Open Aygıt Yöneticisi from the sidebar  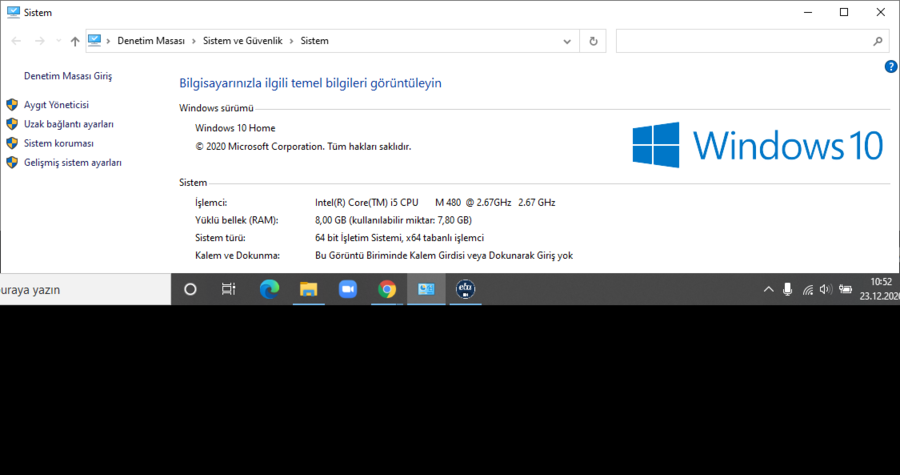(56, 105)
